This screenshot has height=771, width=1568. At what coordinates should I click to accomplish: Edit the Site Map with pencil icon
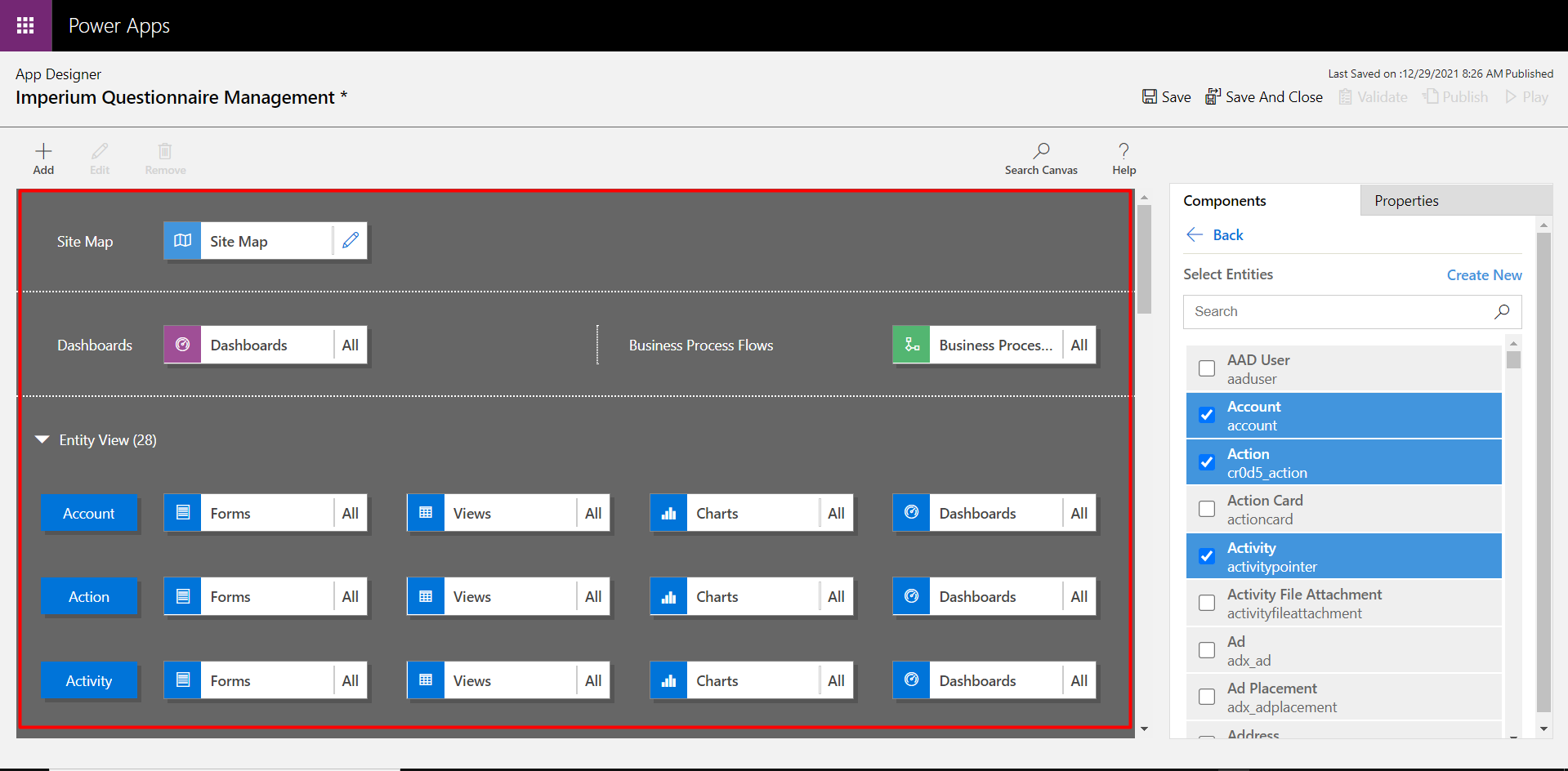pyautogui.click(x=351, y=241)
